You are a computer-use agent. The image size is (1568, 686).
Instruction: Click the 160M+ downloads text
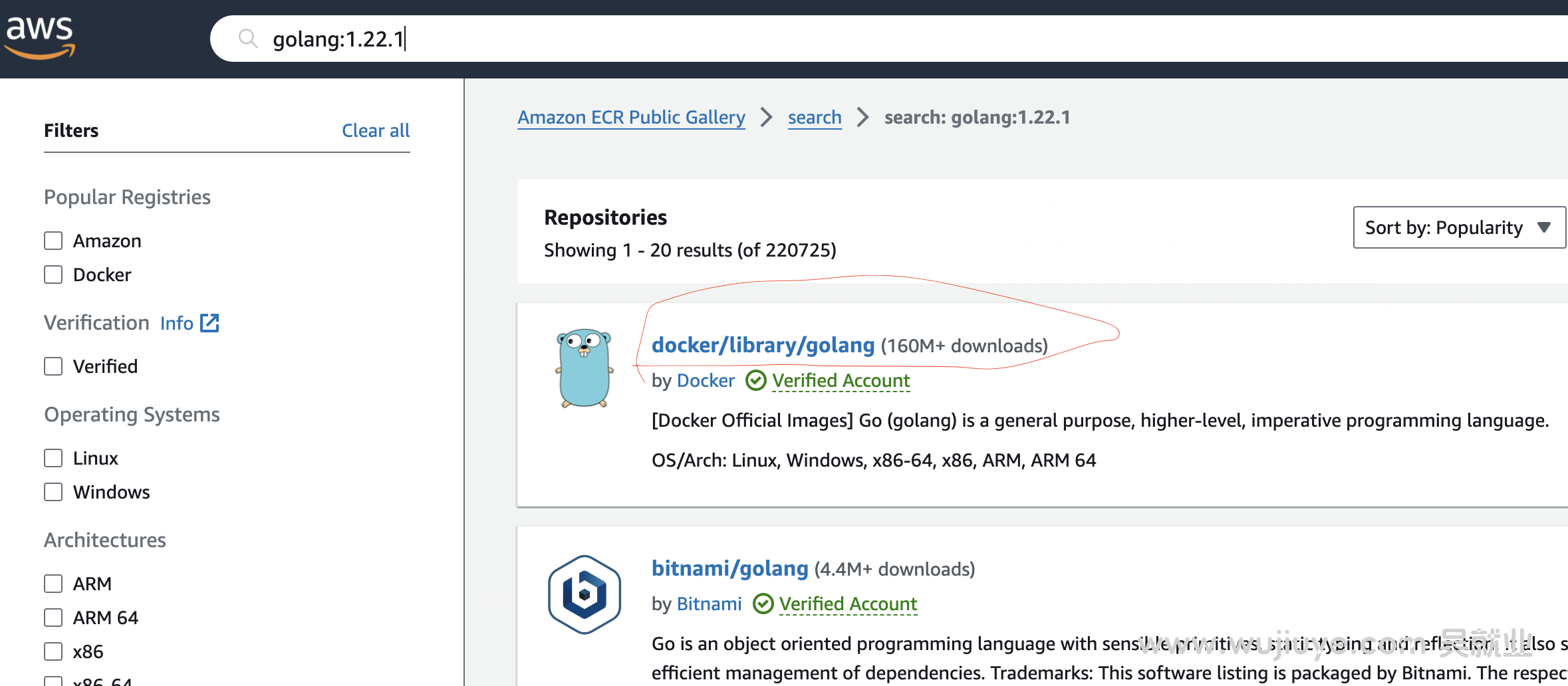[x=964, y=346]
